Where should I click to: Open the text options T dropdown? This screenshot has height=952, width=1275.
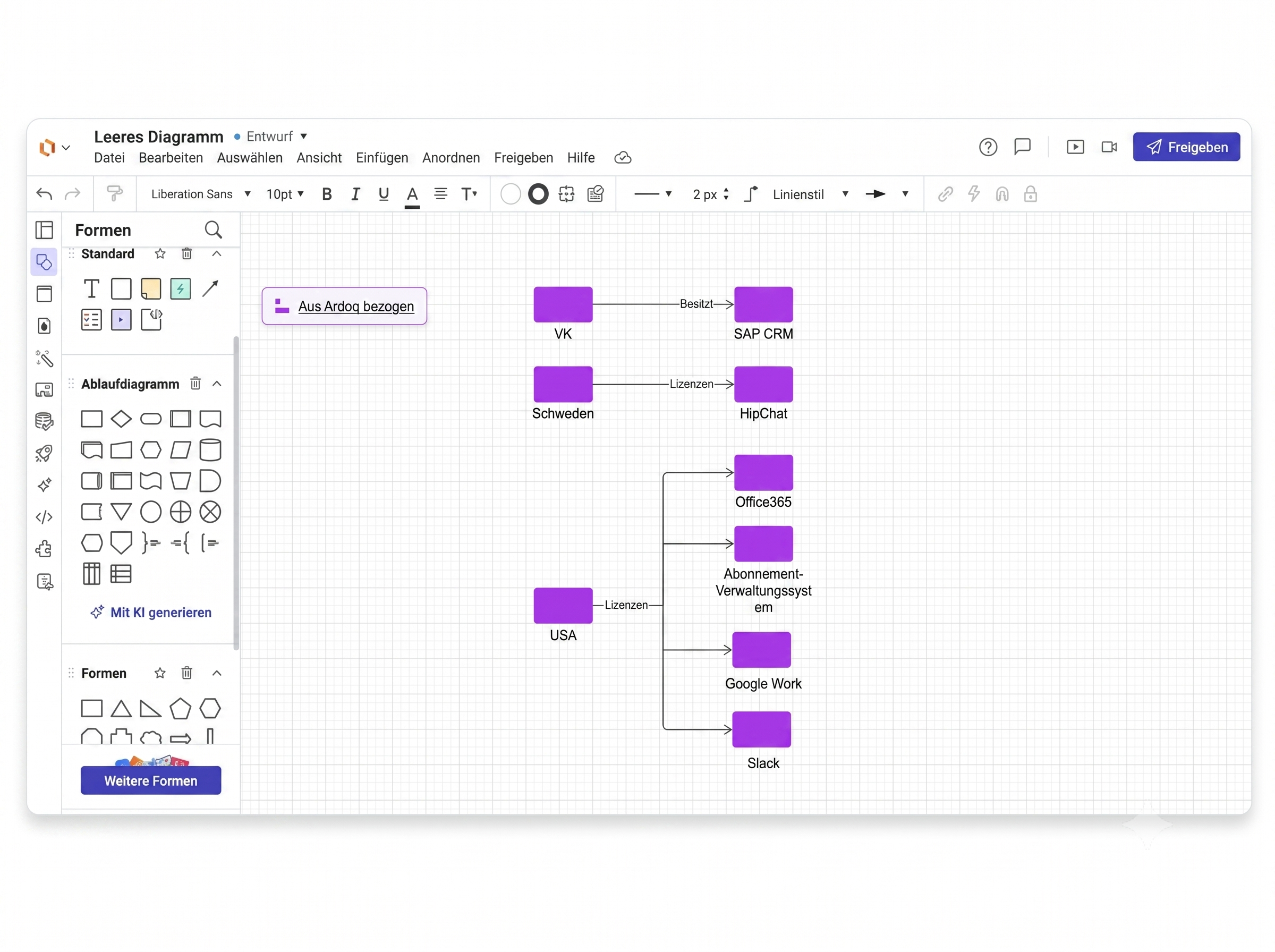point(469,194)
